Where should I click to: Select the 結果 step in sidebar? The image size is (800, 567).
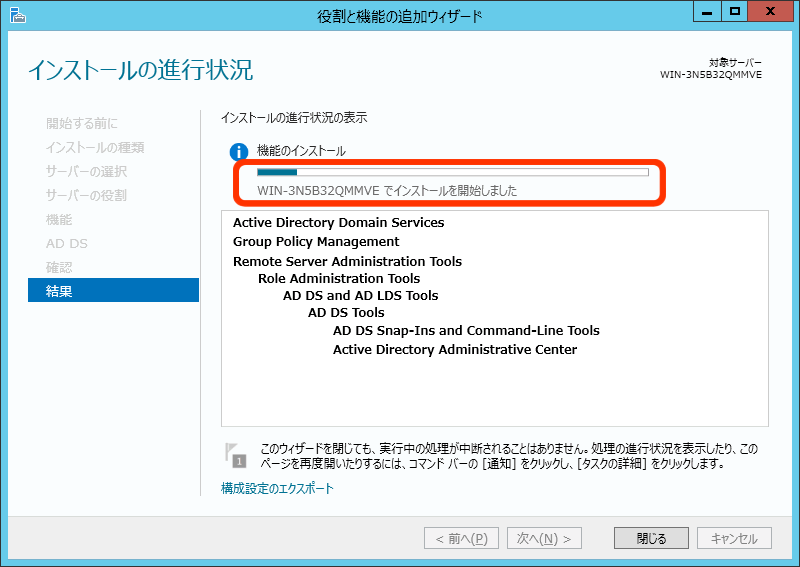pos(113,290)
